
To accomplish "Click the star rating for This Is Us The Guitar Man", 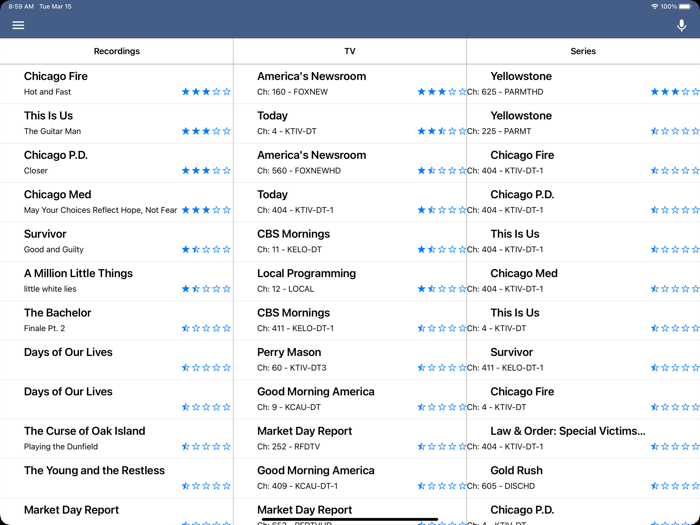I will pos(206,131).
